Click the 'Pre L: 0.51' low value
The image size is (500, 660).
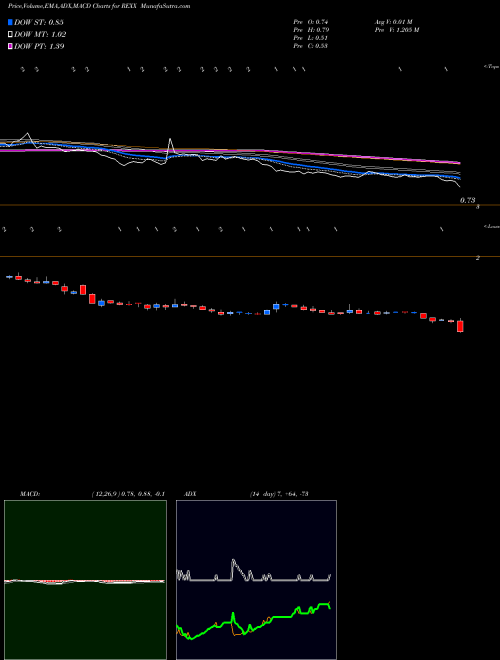pyautogui.click(x=311, y=38)
